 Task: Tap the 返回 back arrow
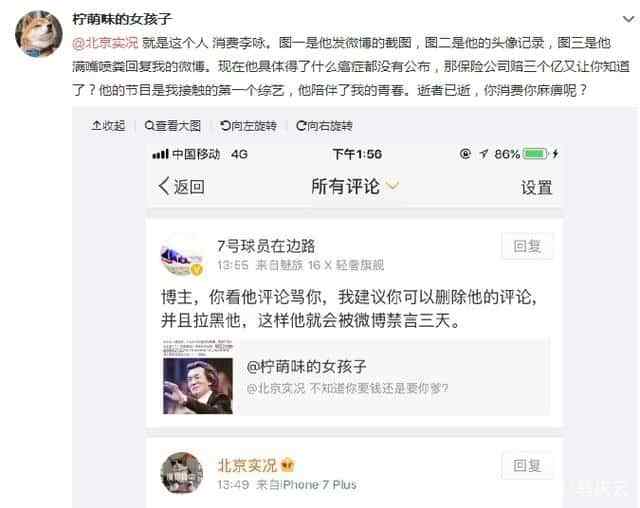164,186
